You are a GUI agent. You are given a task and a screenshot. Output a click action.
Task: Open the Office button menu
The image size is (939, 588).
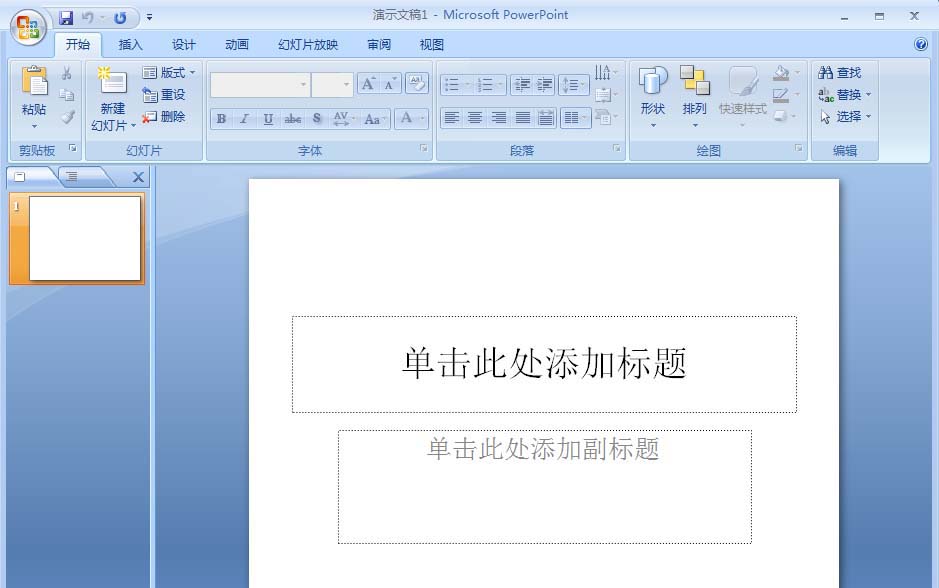click(x=28, y=27)
